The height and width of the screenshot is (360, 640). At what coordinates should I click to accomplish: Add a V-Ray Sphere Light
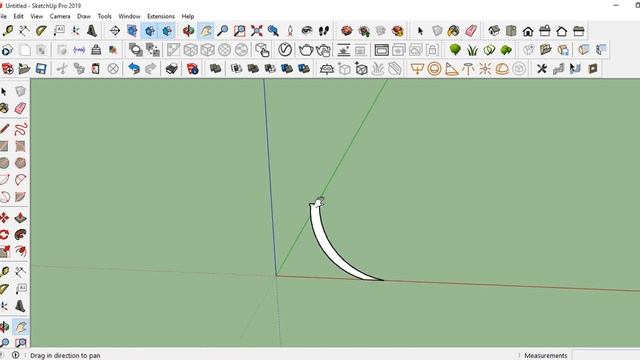[x=434, y=69]
